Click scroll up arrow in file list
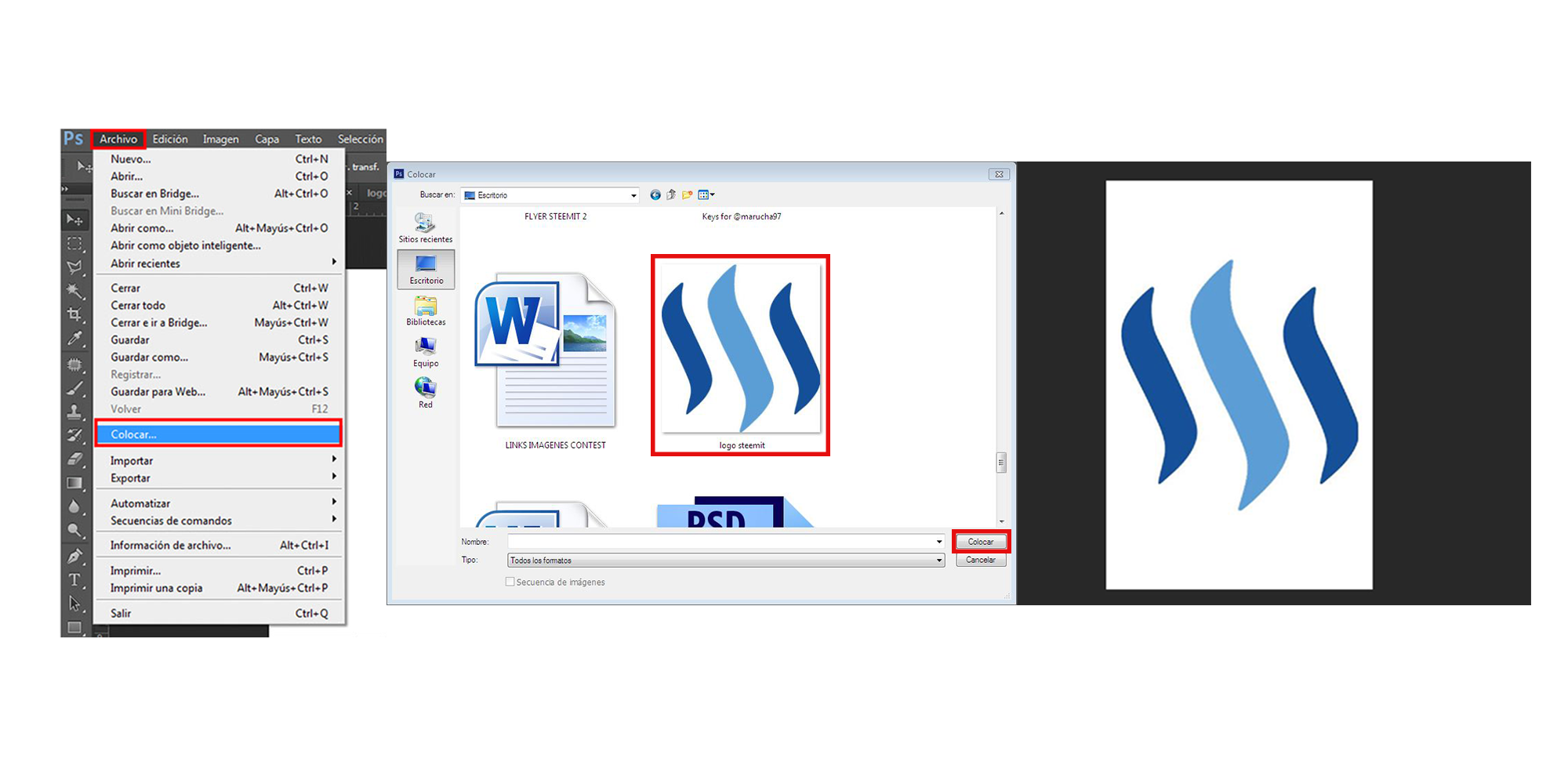This screenshot has height=784, width=1568. (1001, 213)
